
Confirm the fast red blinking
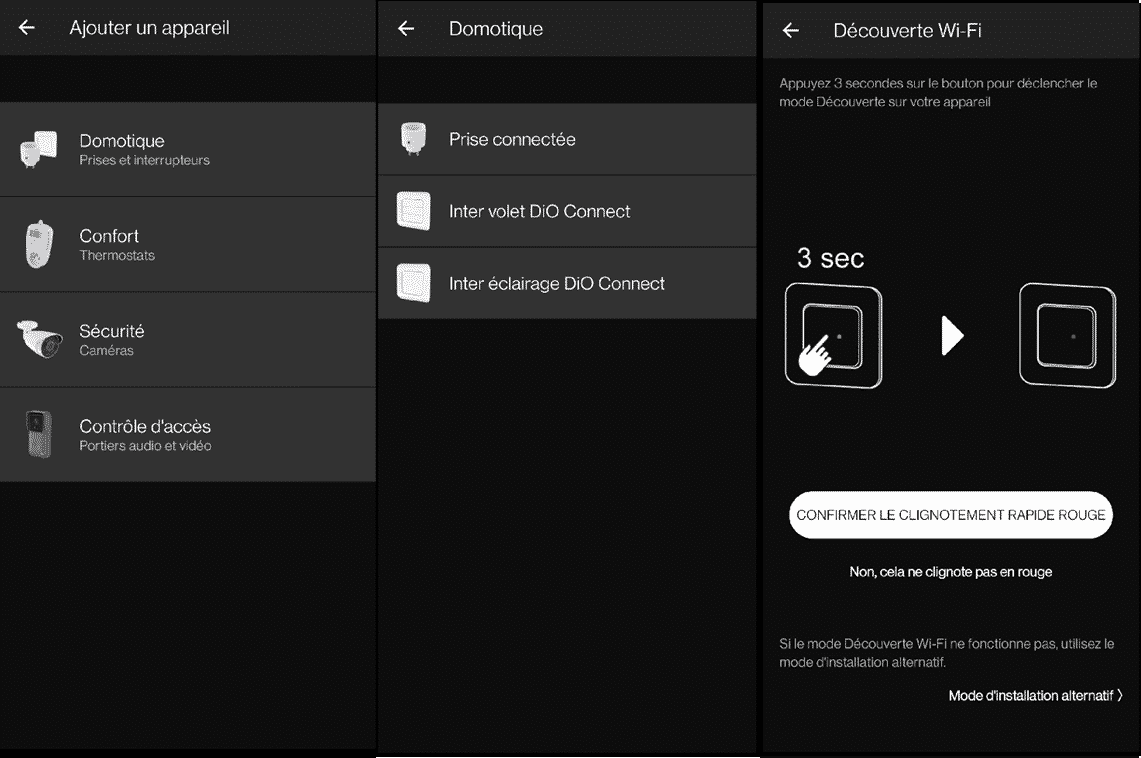(x=950, y=515)
